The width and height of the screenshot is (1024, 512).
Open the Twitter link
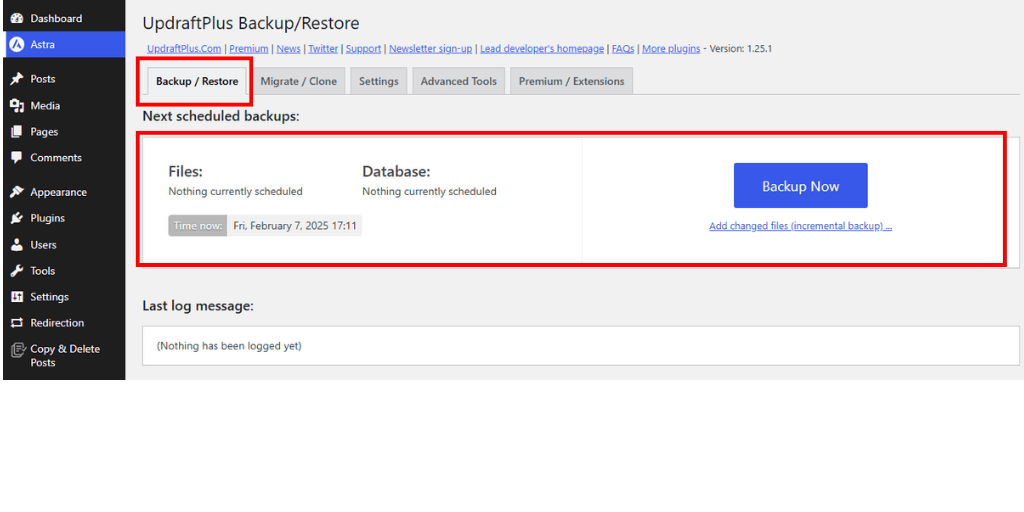click(323, 48)
